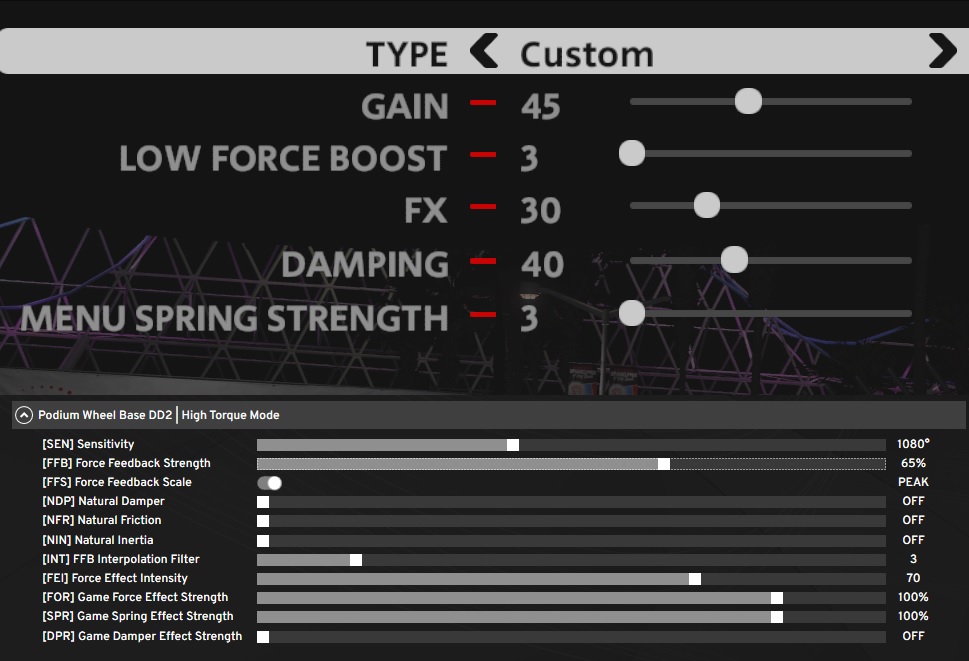This screenshot has width=969, height=661.
Task: Click the red minus icon beside Gain
Action: pos(484,102)
